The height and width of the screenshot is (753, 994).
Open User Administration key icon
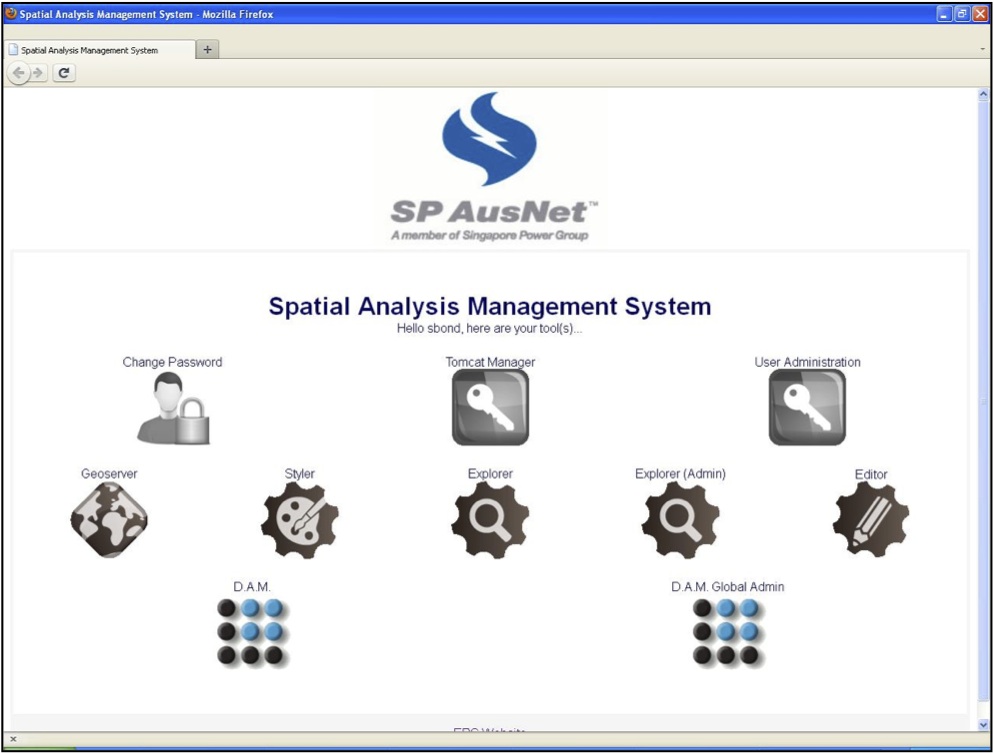click(807, 407)
